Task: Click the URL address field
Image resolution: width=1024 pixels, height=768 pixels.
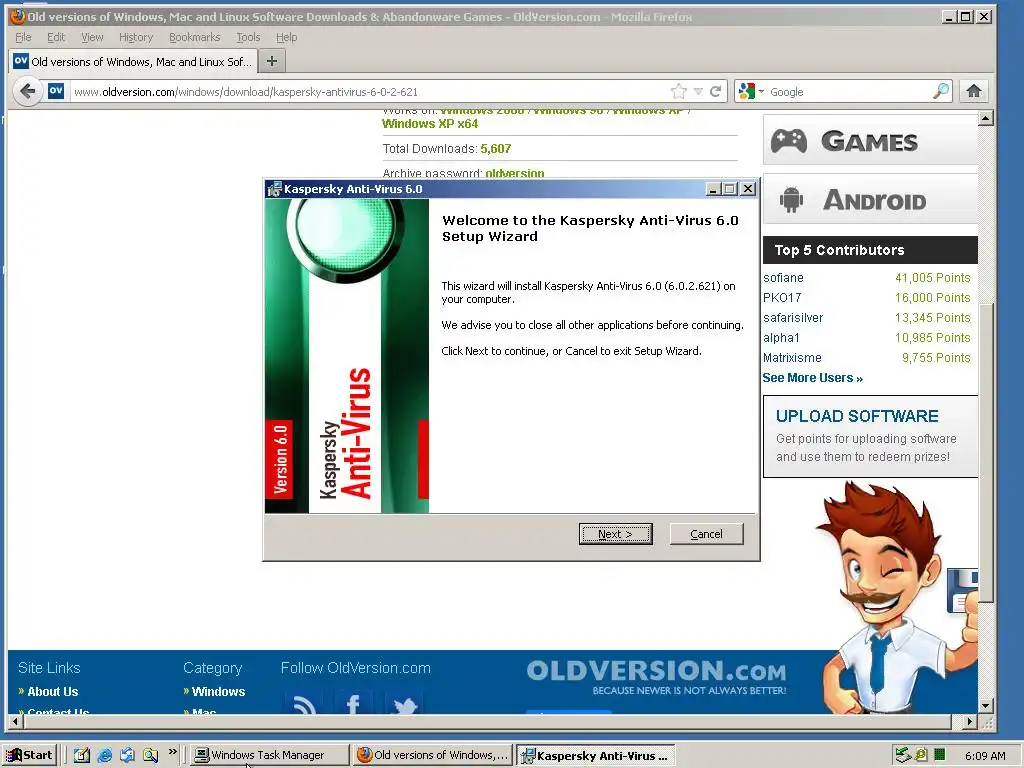Action: 369,91
